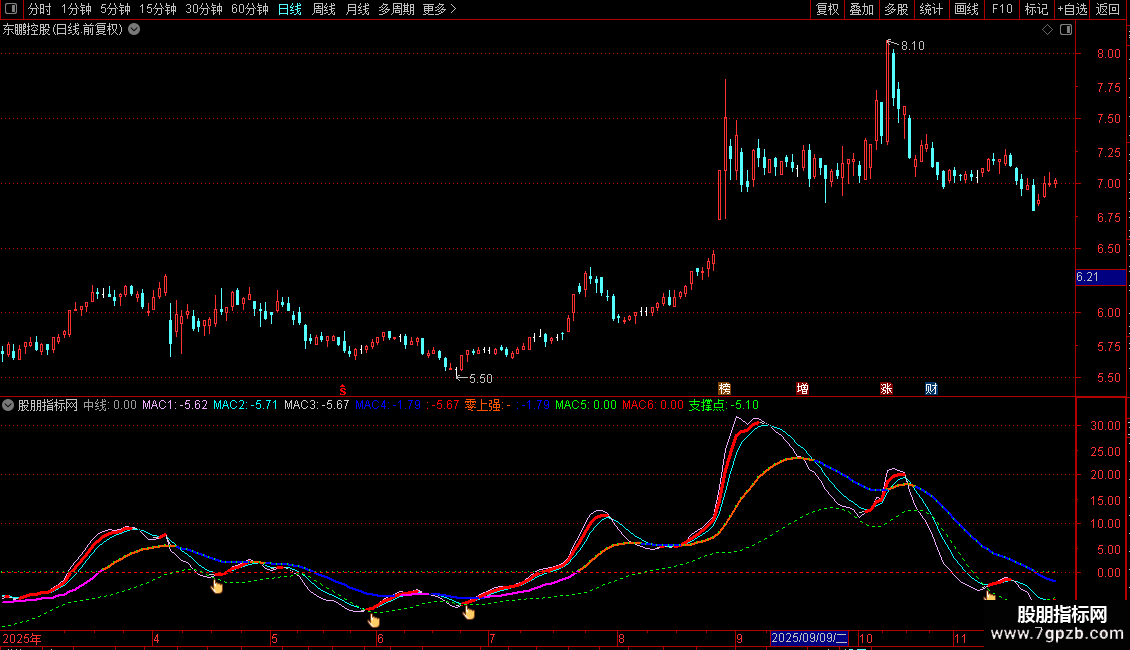This screenshot has height=650, width=1130.
Task: Toggle the right side panel icon
Action: 1065,30
